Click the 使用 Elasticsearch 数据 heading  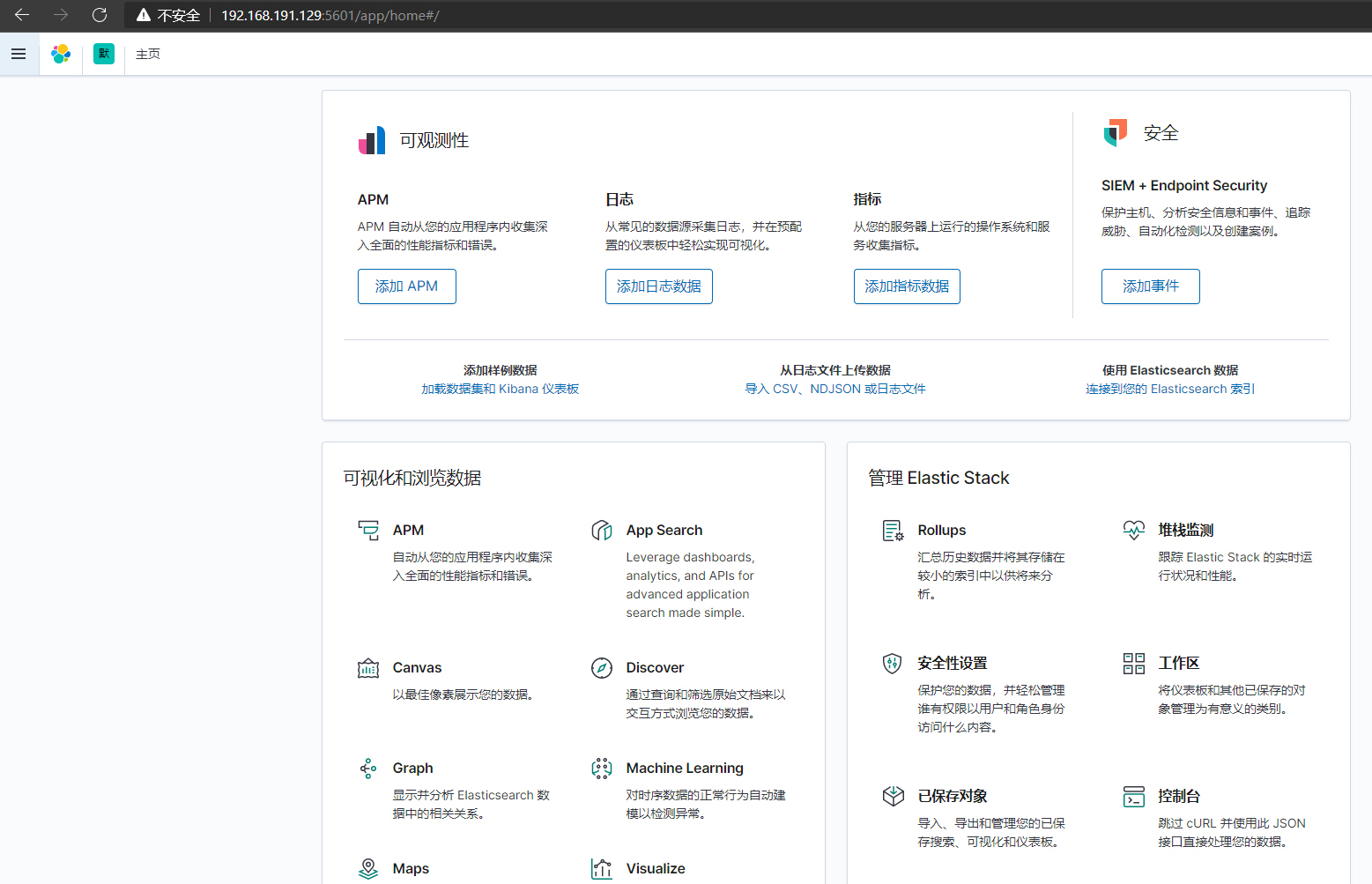1170,370
